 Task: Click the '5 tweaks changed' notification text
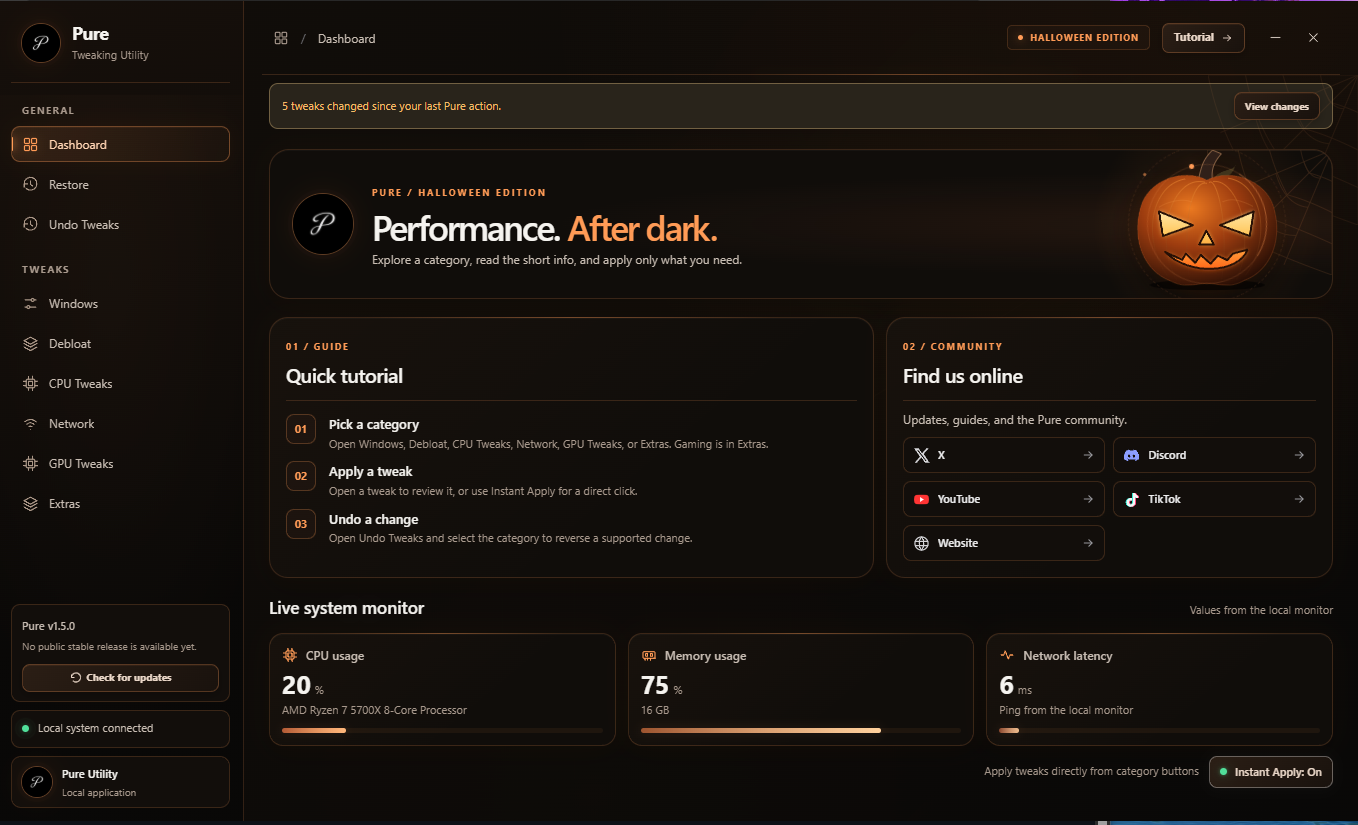(x=391, y=106)
